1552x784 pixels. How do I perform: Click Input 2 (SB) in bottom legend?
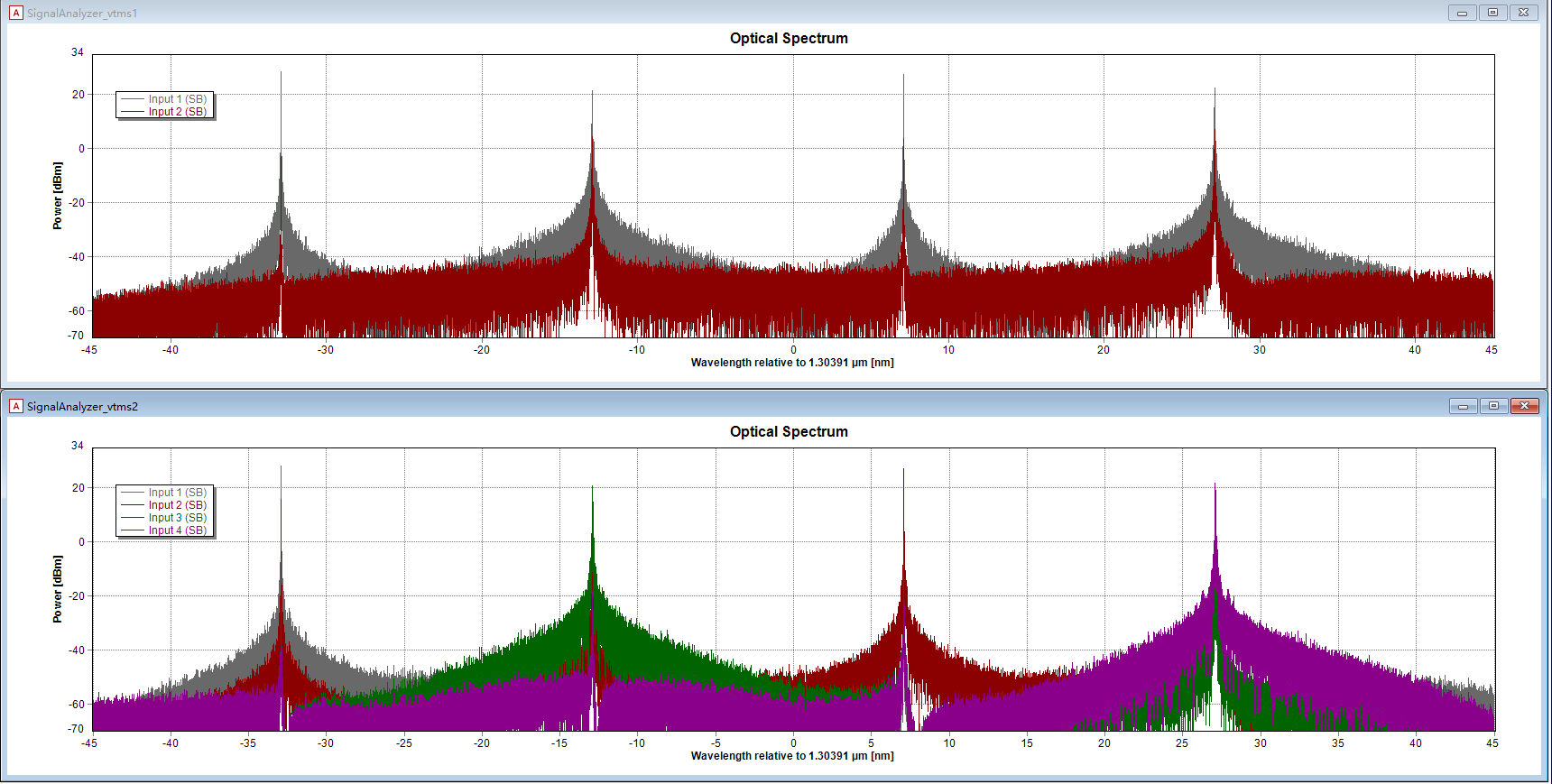coord(178,505)
